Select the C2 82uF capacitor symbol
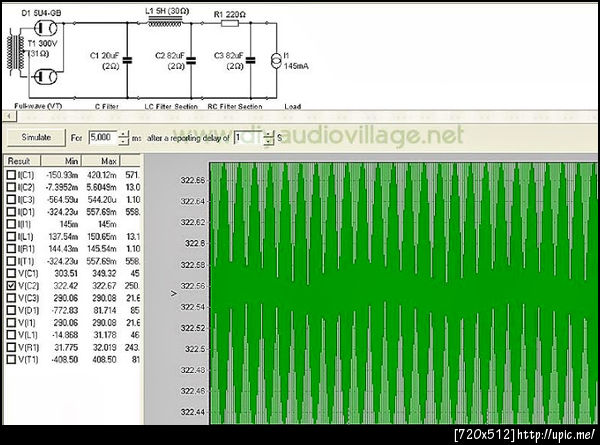Image resolution: width=600 pixels, height=445 pixels. (191, 60)
